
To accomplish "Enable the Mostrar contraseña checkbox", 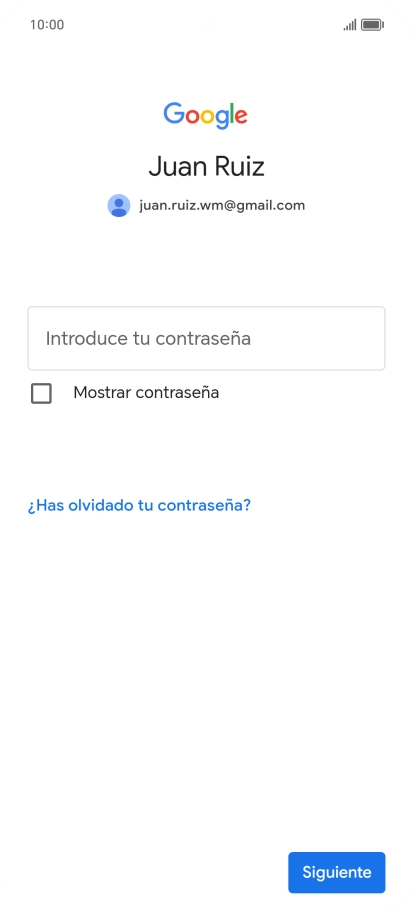I will tap(41, 393).
